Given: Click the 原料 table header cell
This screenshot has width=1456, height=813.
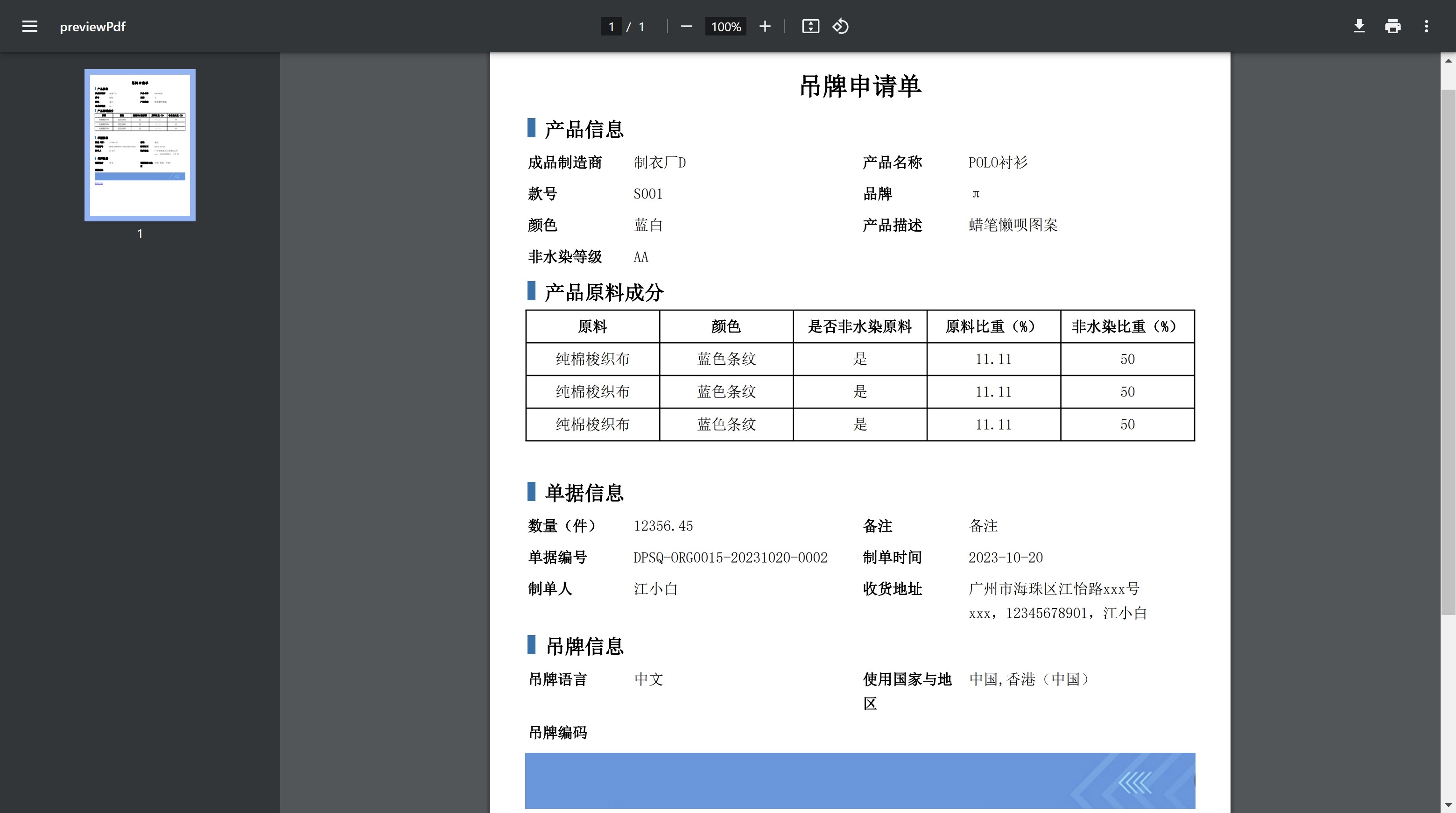Looking at the screenshot, I should click(592, 326).
